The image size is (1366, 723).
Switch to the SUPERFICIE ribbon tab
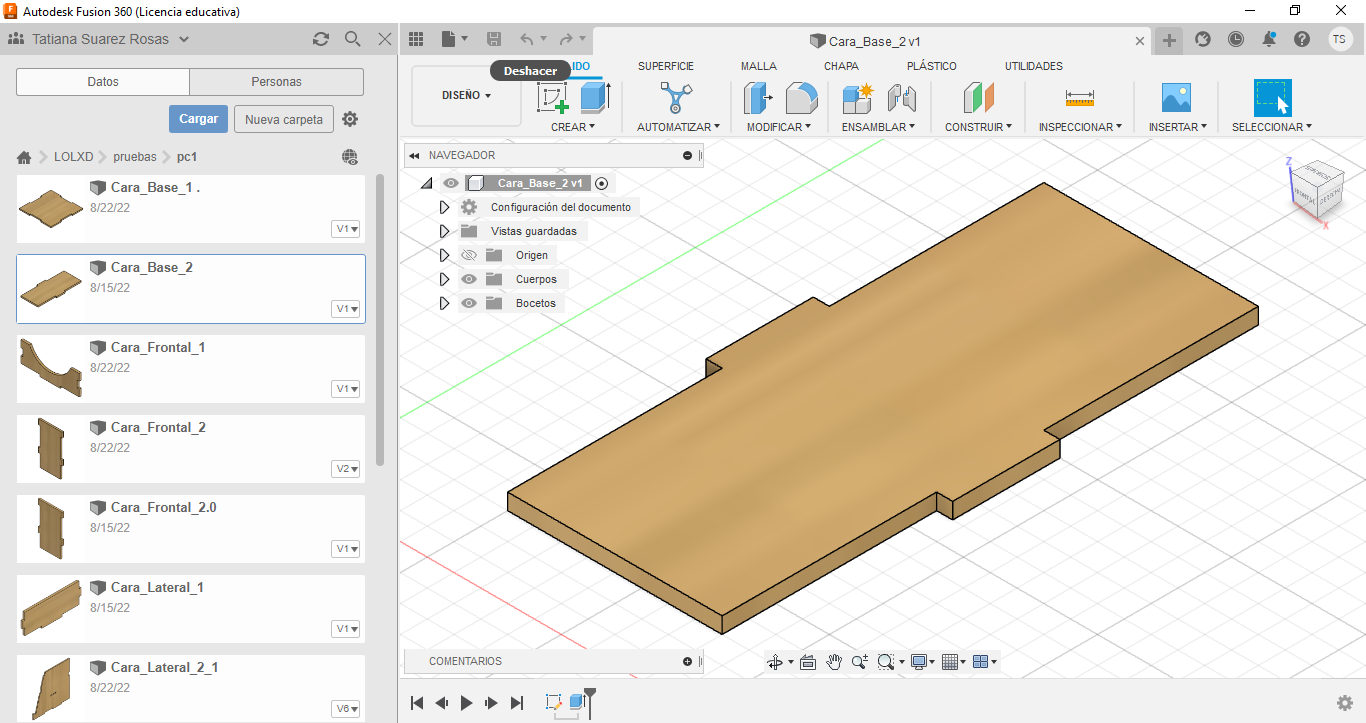tap(665, 66)
